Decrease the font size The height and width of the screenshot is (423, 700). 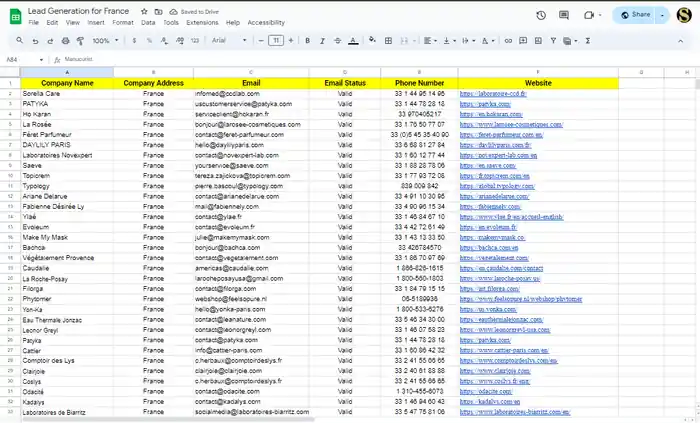[x=261, y=41]
